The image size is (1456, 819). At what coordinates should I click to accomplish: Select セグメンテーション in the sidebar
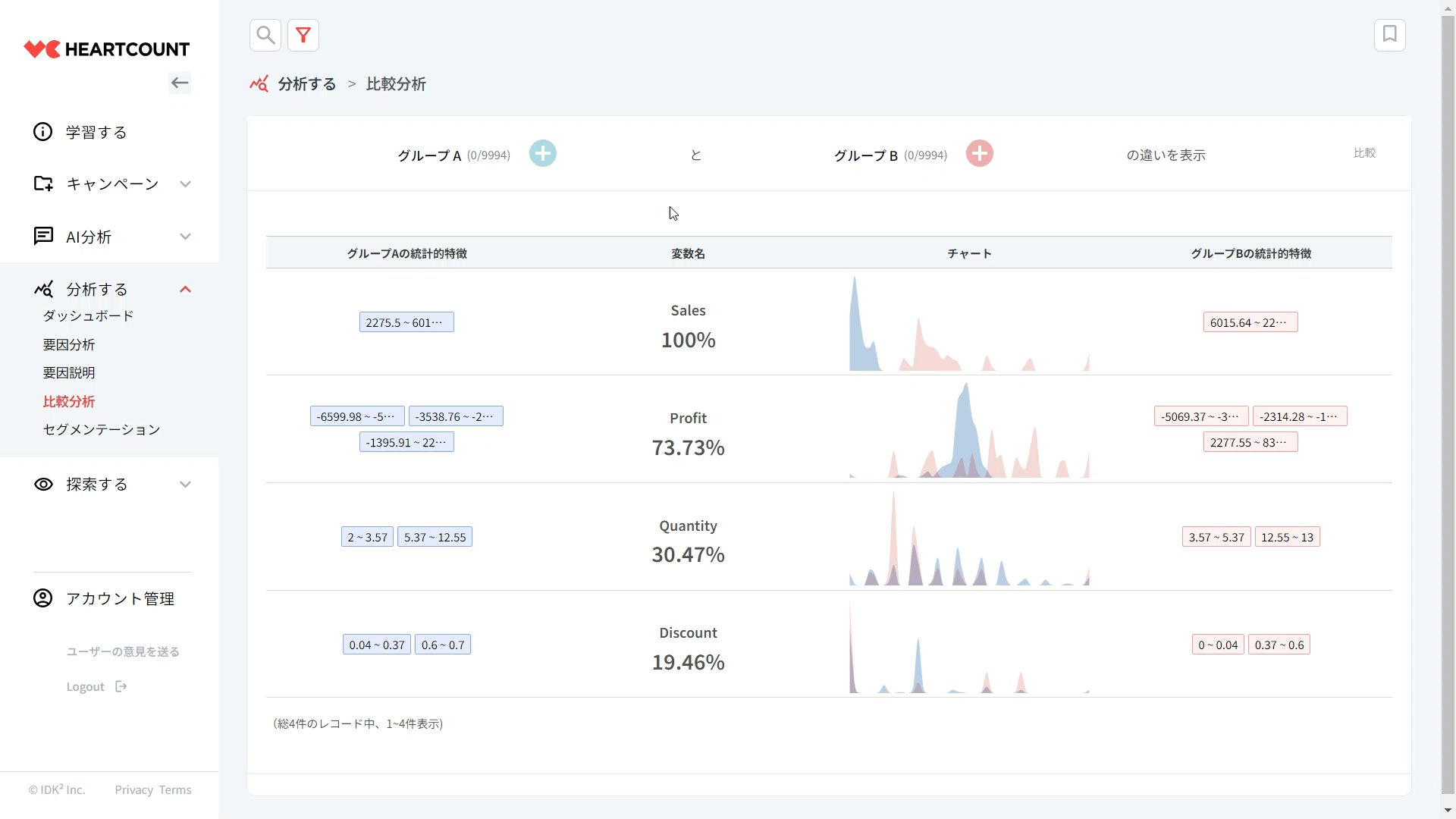tap(102, 429)
